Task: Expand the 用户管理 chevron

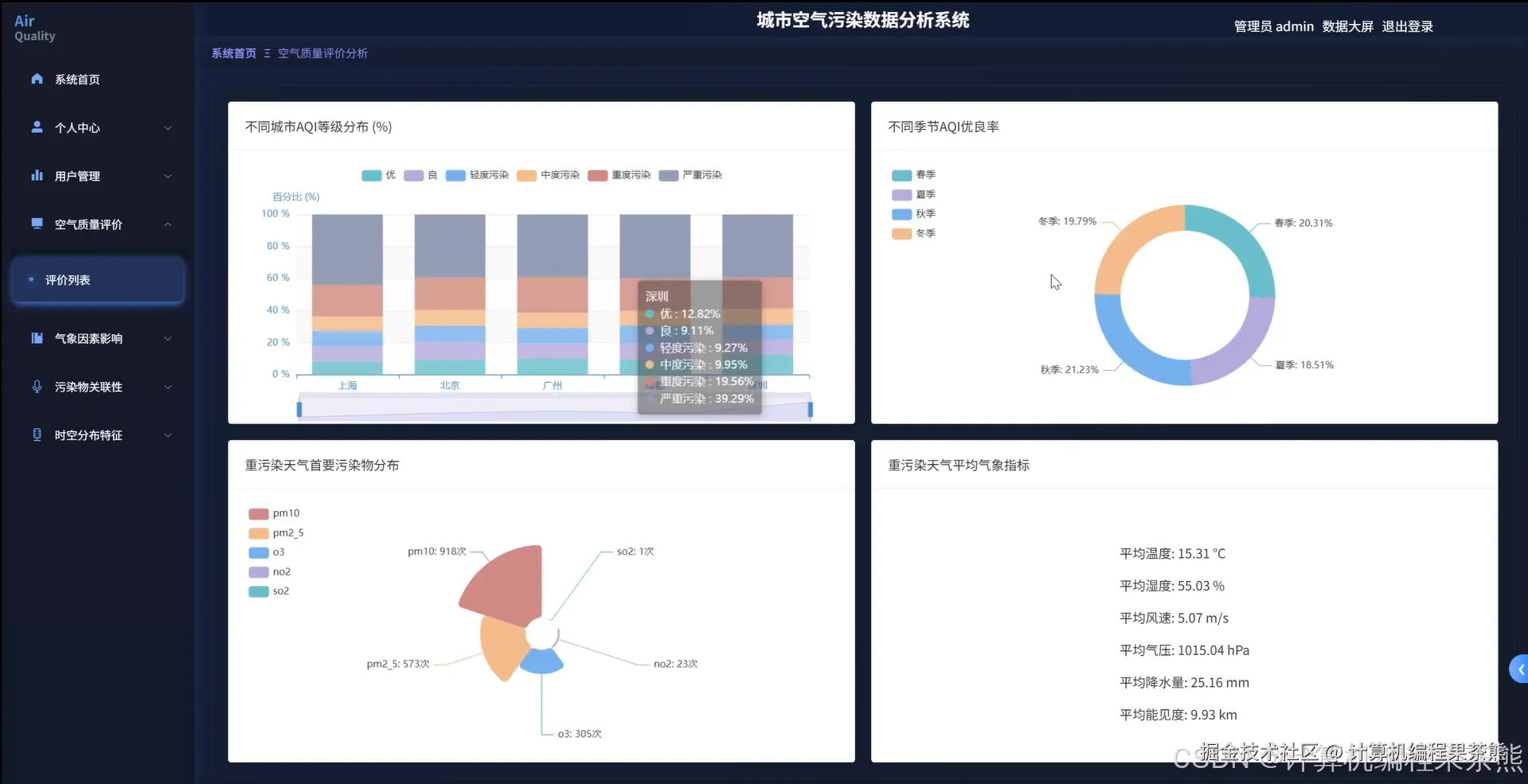Action: point(168,177)
